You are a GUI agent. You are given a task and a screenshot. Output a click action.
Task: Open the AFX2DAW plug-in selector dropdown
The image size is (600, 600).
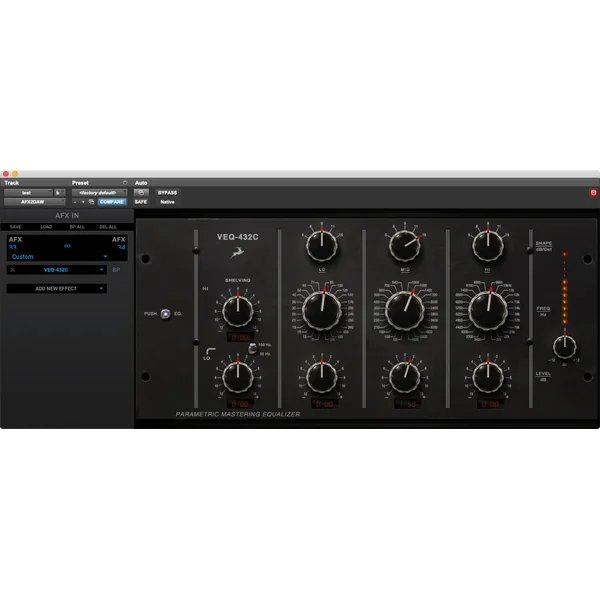34,202
